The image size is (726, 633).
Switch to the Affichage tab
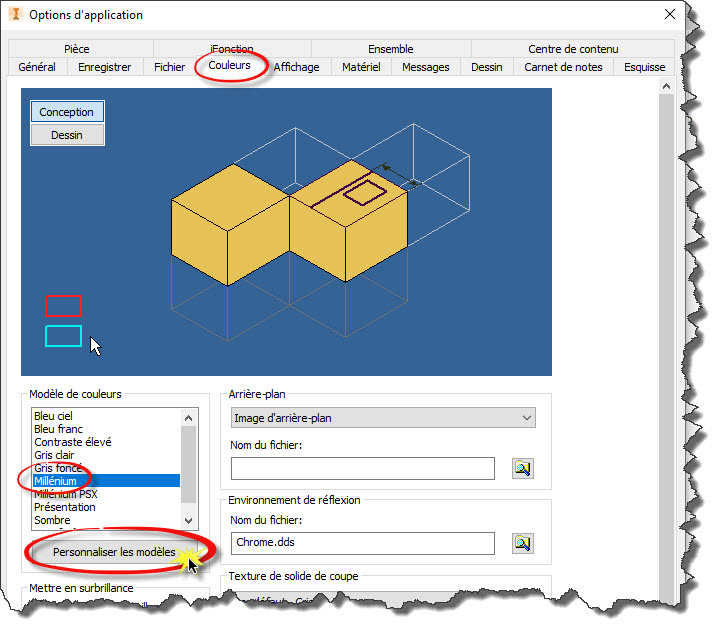(x=297, y=67)
